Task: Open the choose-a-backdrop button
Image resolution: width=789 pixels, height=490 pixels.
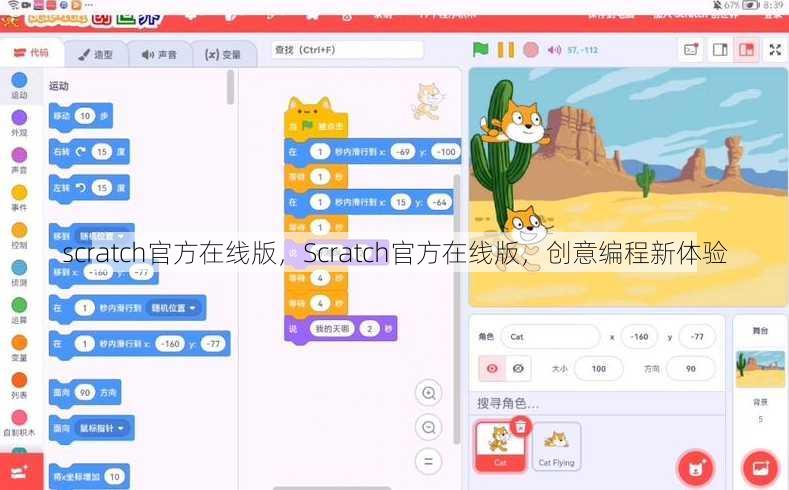Action: point(760,468)
